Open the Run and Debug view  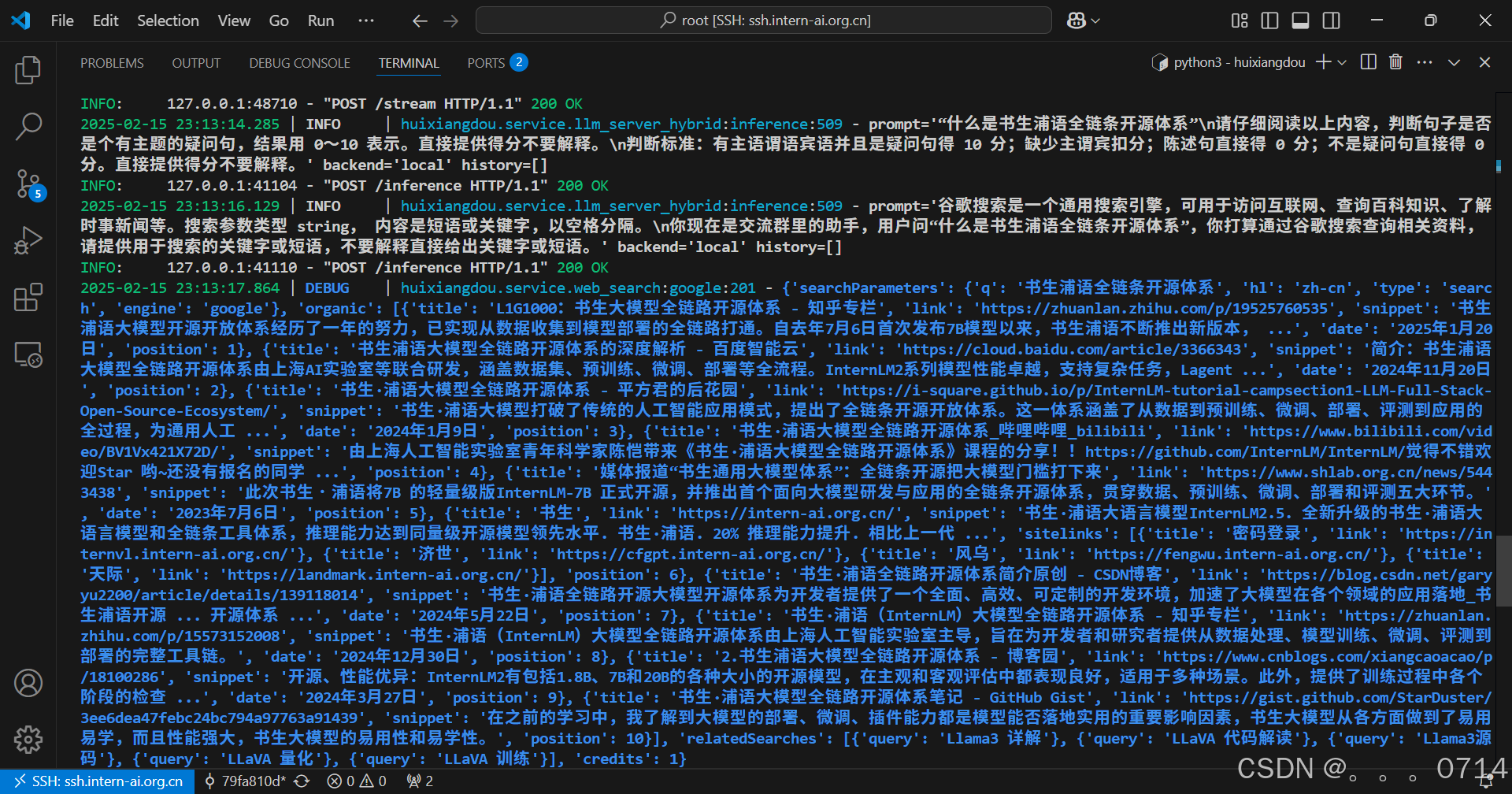[x=28, y=240]
